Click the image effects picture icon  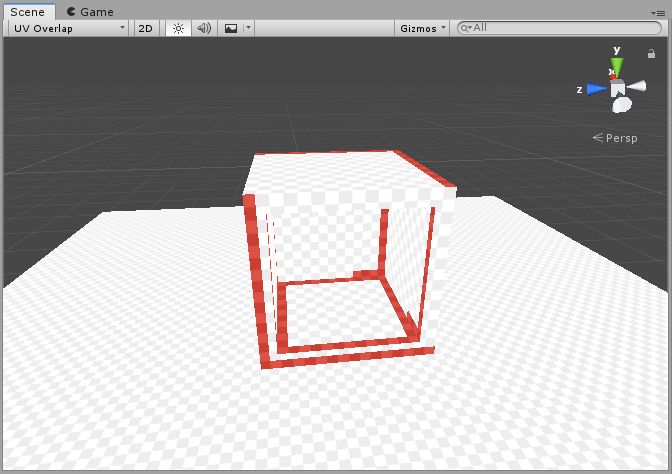pyautogui.click(x=231, y=28)
